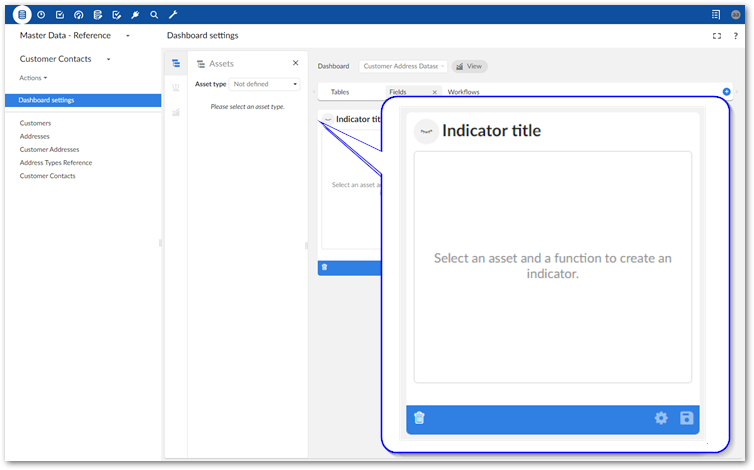
Task: Click the plug icon in the top bar
Action: click(134, 15)
